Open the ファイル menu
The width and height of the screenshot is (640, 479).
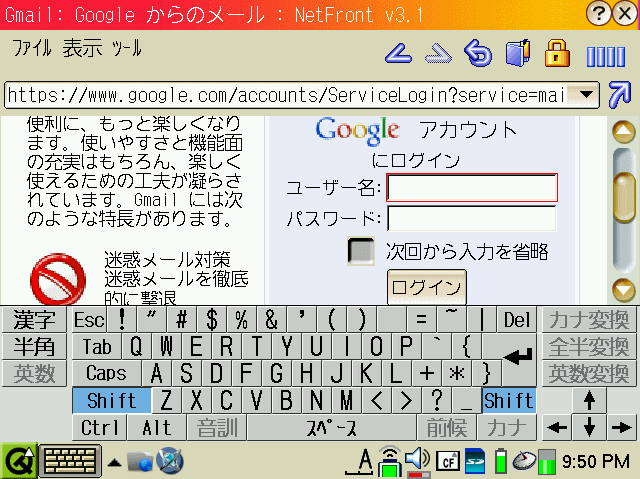point(32,48)
